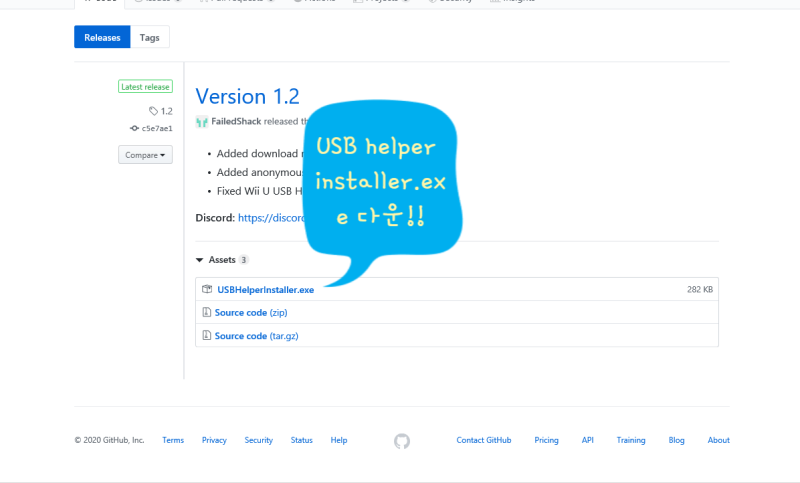This screenshot has height=483, width=800.
Task: Click the GitHub Octocat logo in footer
Action: click(402, 441)
